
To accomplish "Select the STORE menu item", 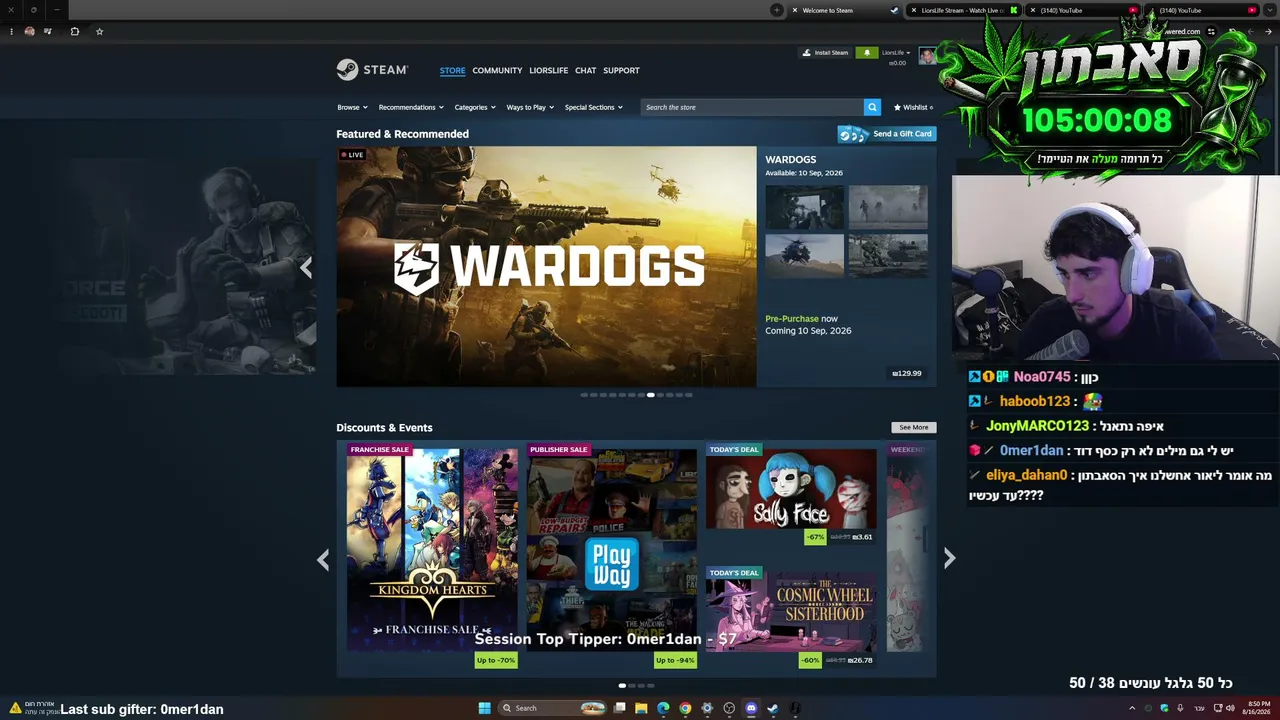I will click(x=452, y=70).
